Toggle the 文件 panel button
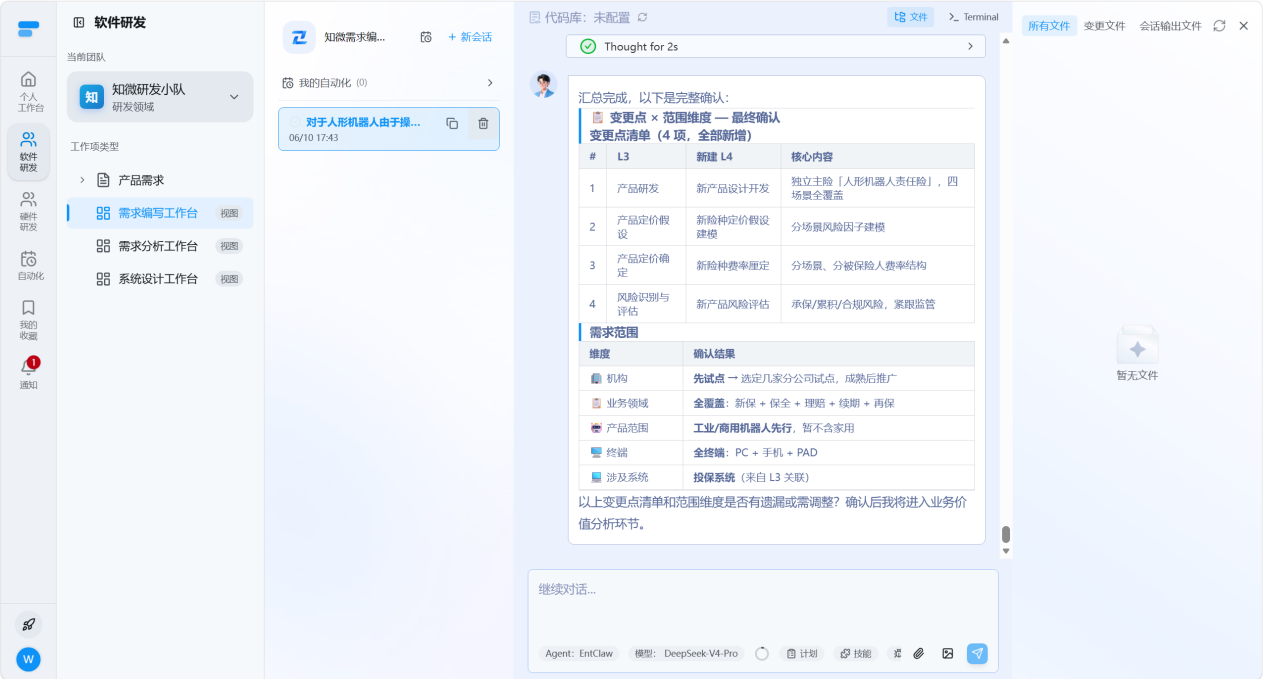Screen dimensions: 1264x679 (x=911, y=17)
